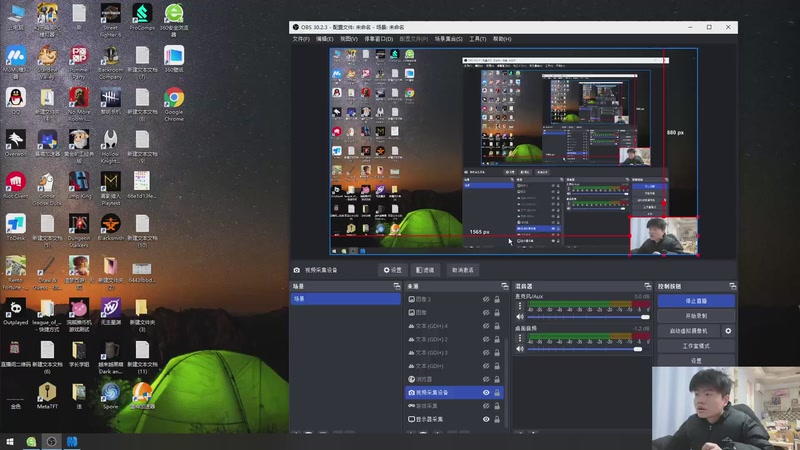
Task: Show the 文本 (GDI+) 4 source
Action: coord(486,326)
